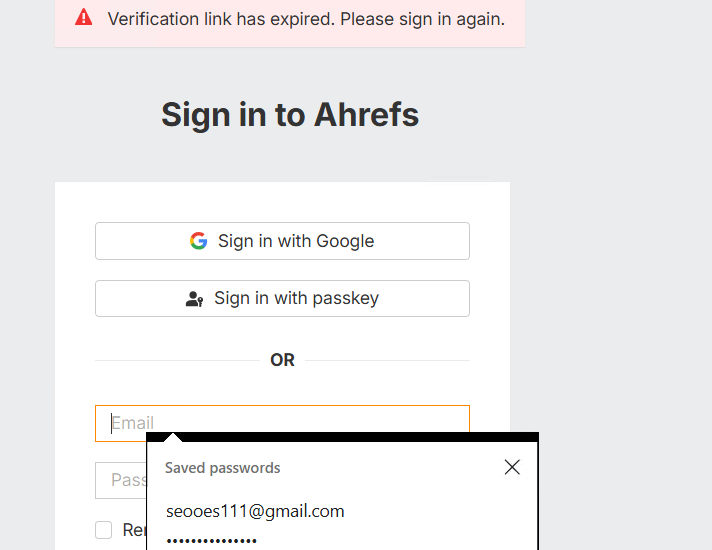Focus the Email input field

(300, 422)
